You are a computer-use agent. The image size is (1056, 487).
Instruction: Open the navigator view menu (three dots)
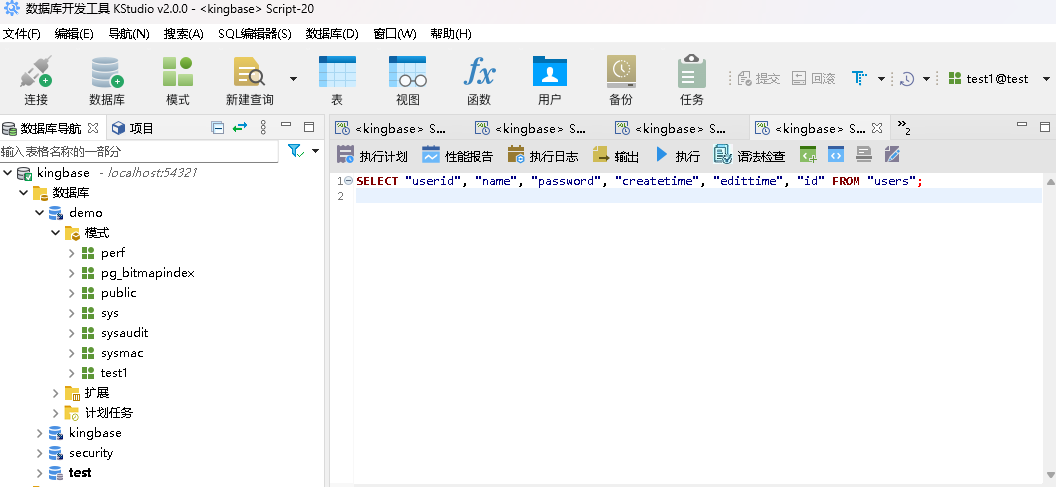(263, 127)
